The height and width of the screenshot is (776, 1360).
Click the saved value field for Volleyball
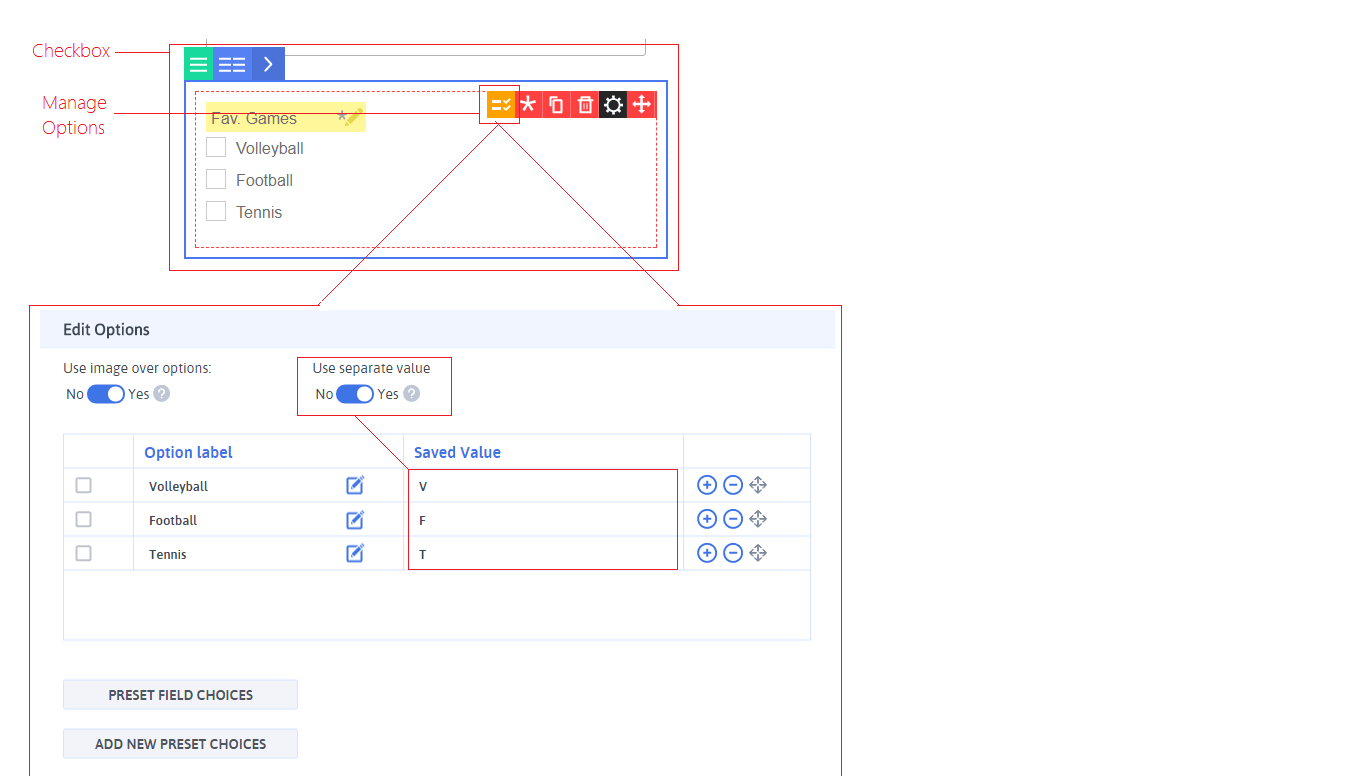[x=542, y=486]
